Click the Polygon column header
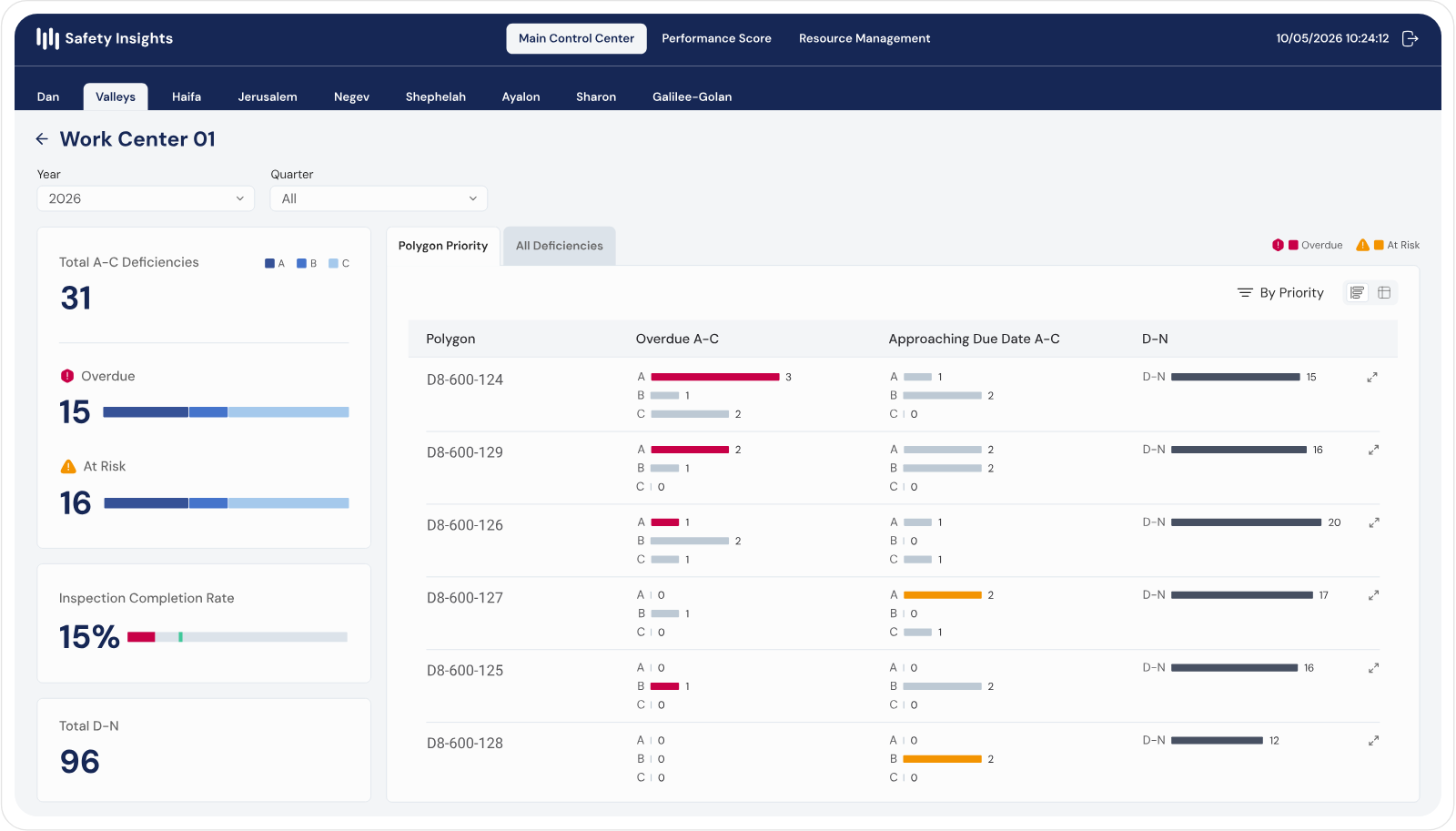1456x831 pixels. pos(450,339)
